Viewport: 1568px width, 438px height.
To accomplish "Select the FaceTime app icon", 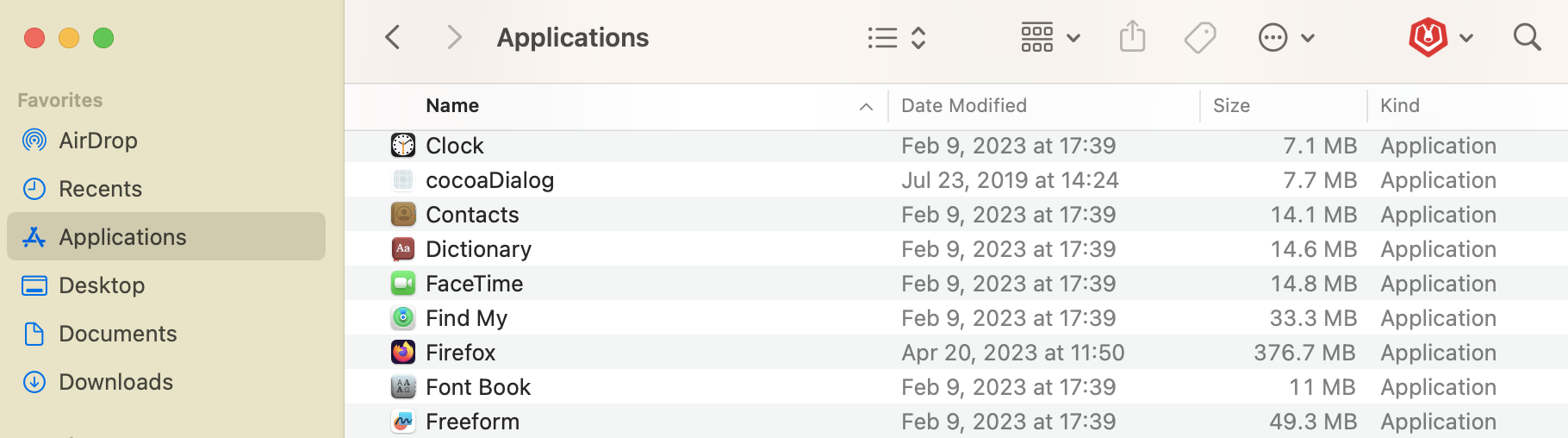I will pos(403,284).
